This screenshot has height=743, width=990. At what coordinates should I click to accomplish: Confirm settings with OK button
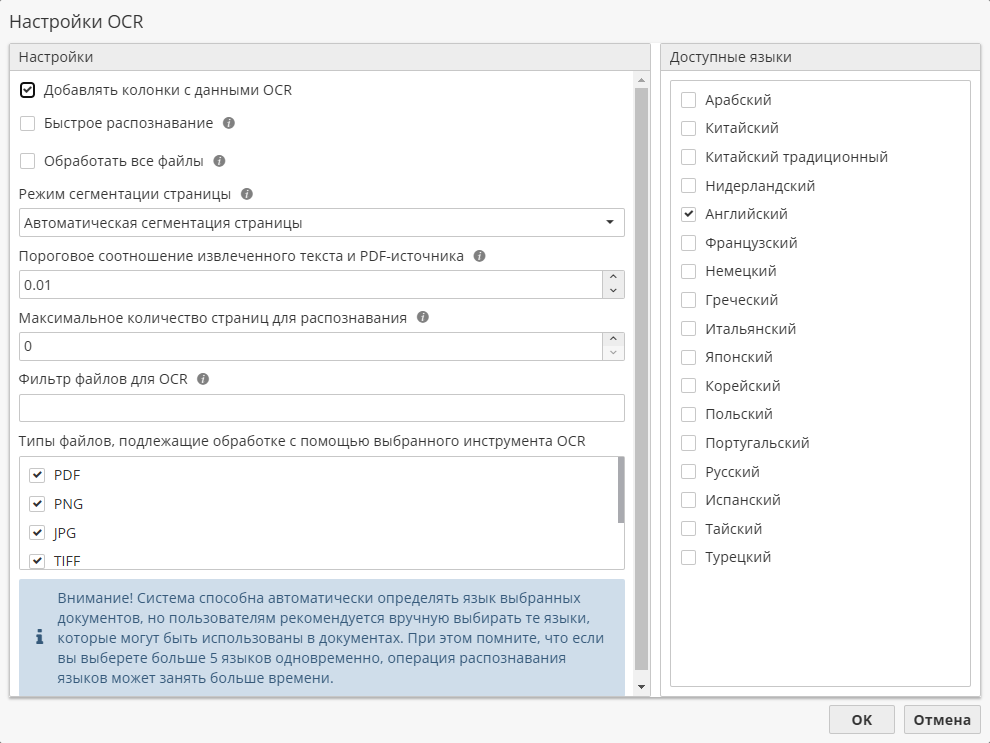pos(861,720)
